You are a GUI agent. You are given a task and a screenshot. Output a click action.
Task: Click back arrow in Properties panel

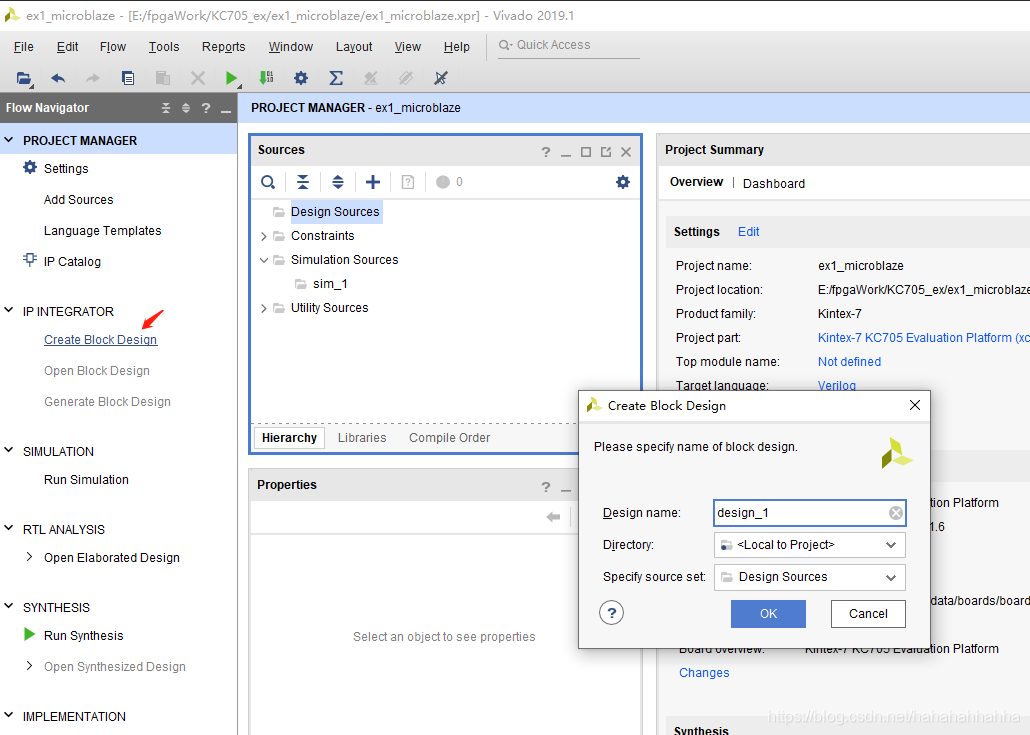point(553,517)
